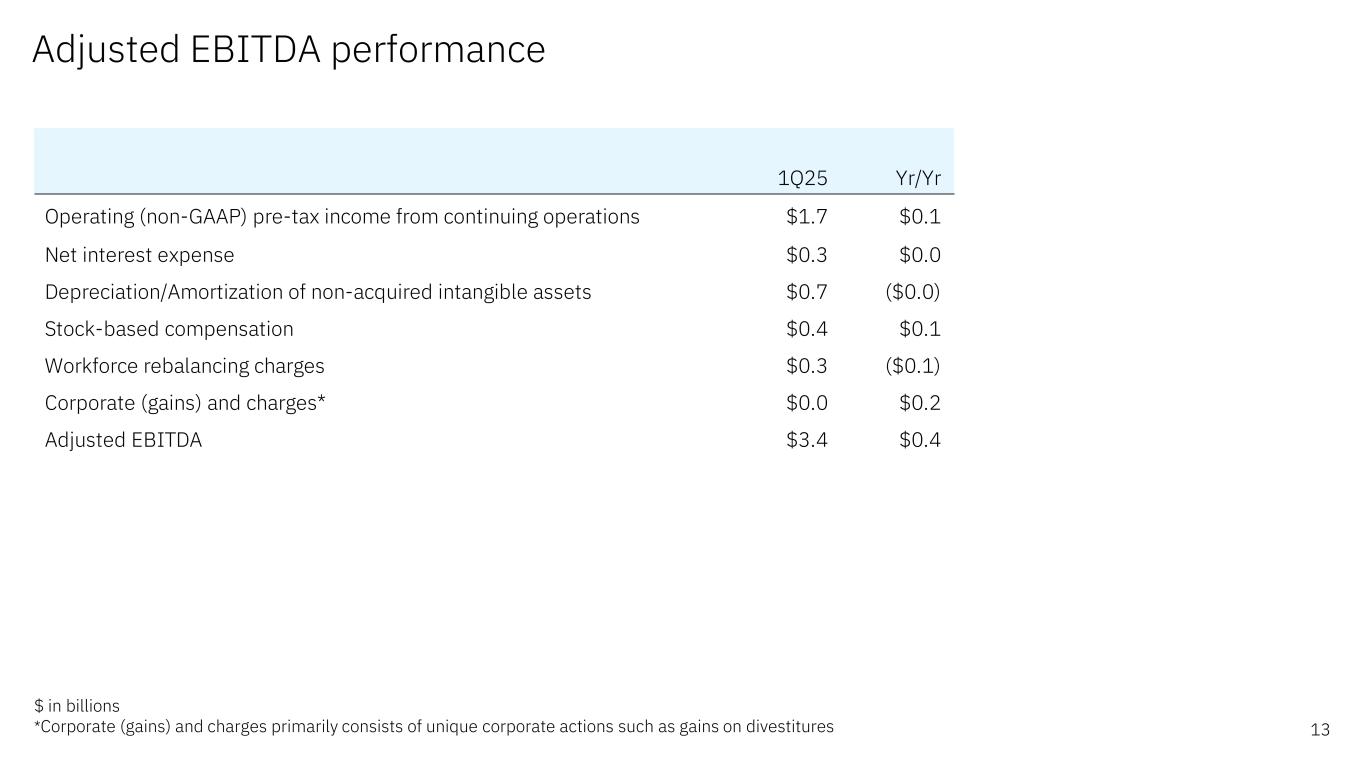Select the Yr/Yr column header
The image size is (1365, 768).
(919, 179)
